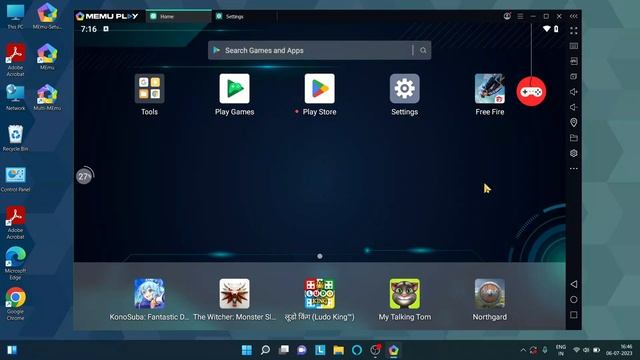Select the Network desktop icon
Viewport: 640px width, 360px height.
pos(16,97)
